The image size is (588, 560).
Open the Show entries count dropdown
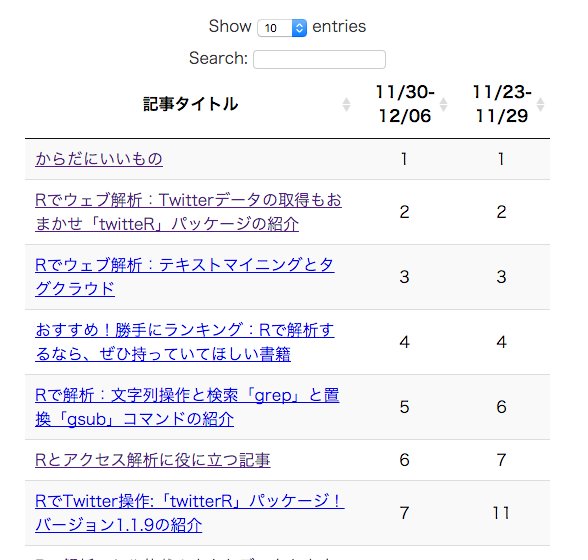(x=282, y=28)
